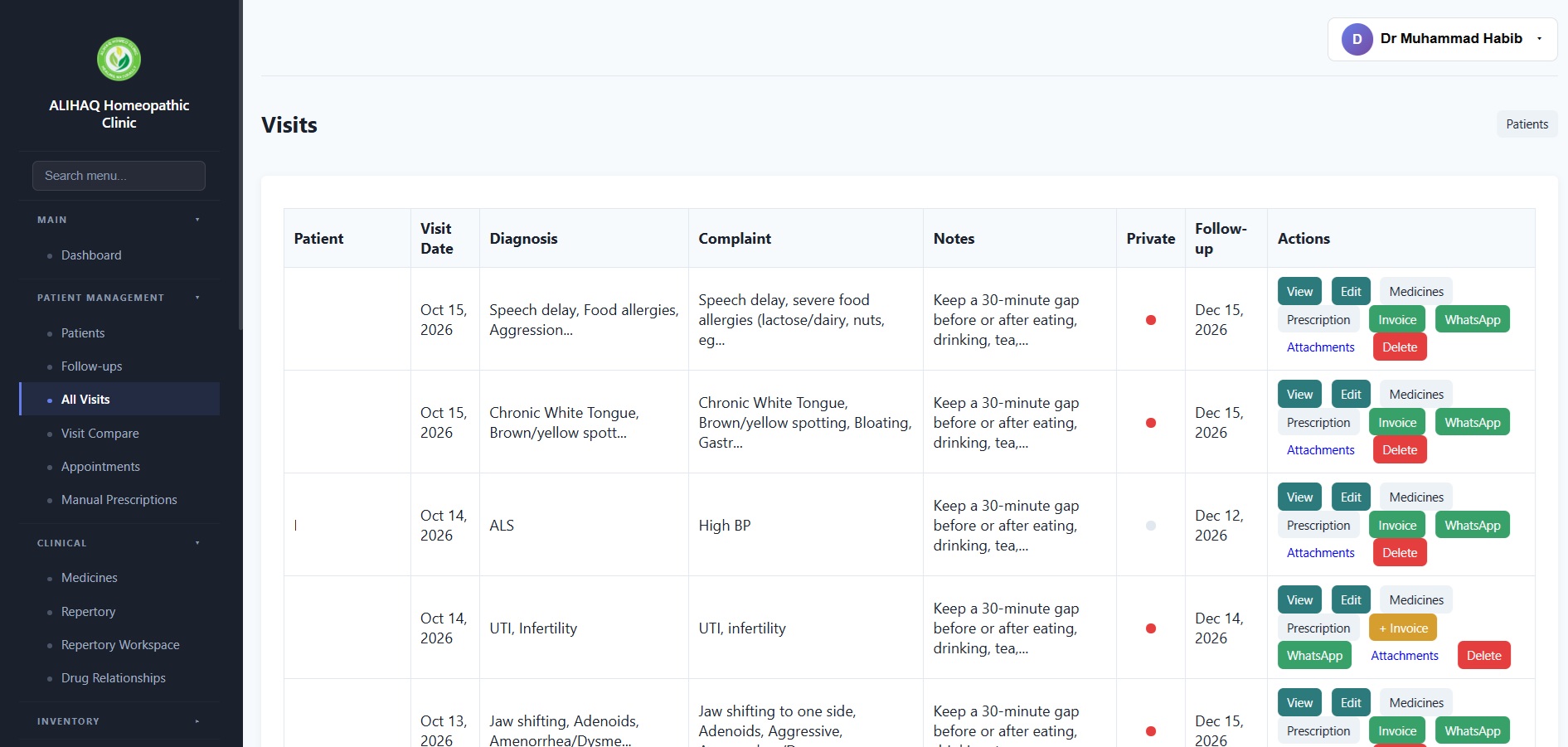Open the Dr Muhammad Habib account dropdown
The height and width of the screenshot is (747, 1568).
coord(1442,39)
